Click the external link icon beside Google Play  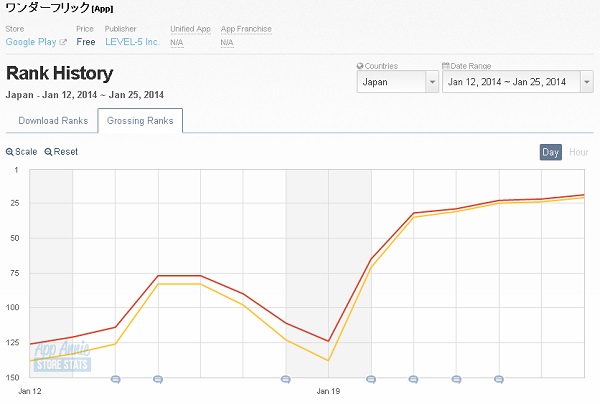tap(63, 42)
